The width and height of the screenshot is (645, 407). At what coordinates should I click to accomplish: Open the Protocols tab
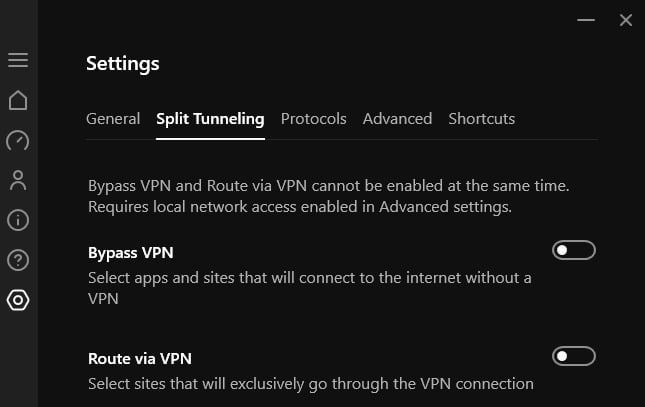313,119
